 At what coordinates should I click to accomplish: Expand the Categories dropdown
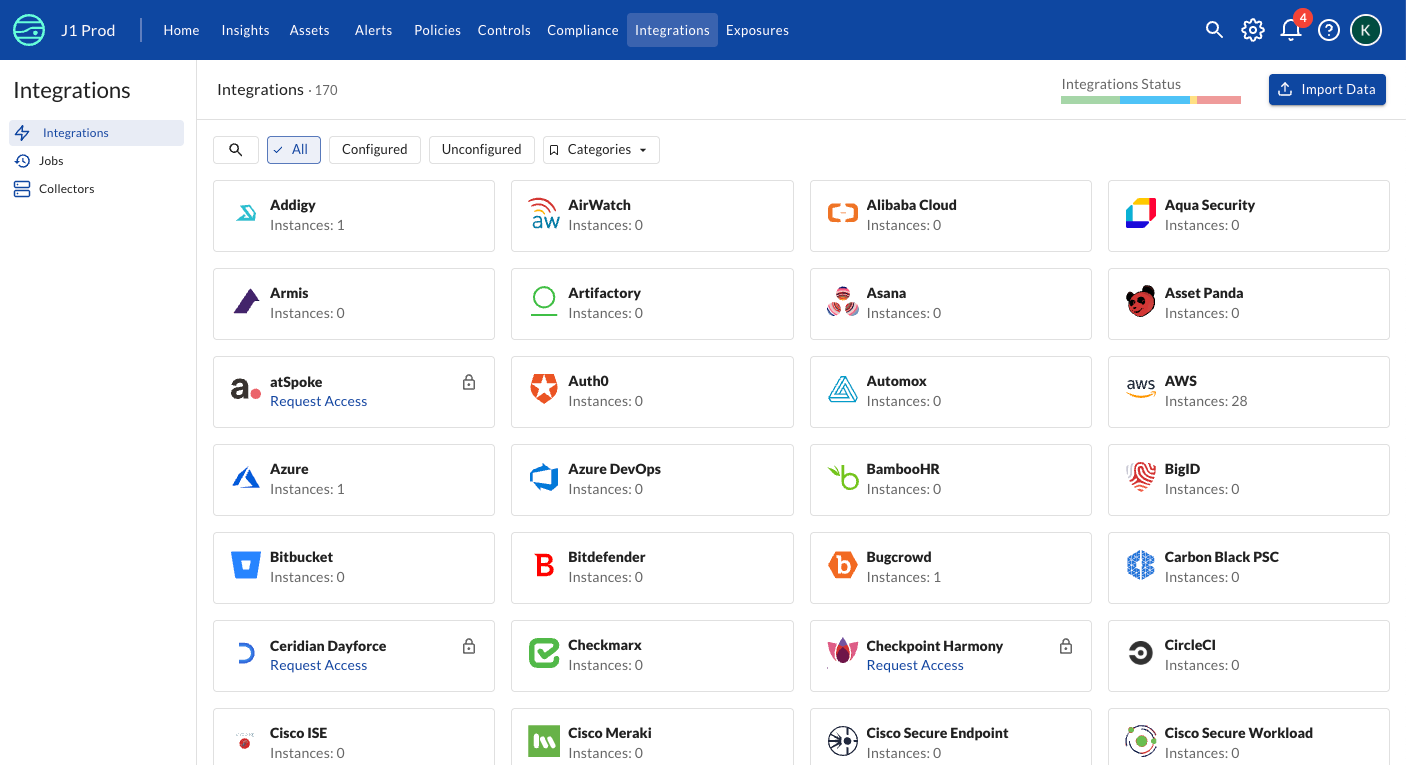[601, 150]
